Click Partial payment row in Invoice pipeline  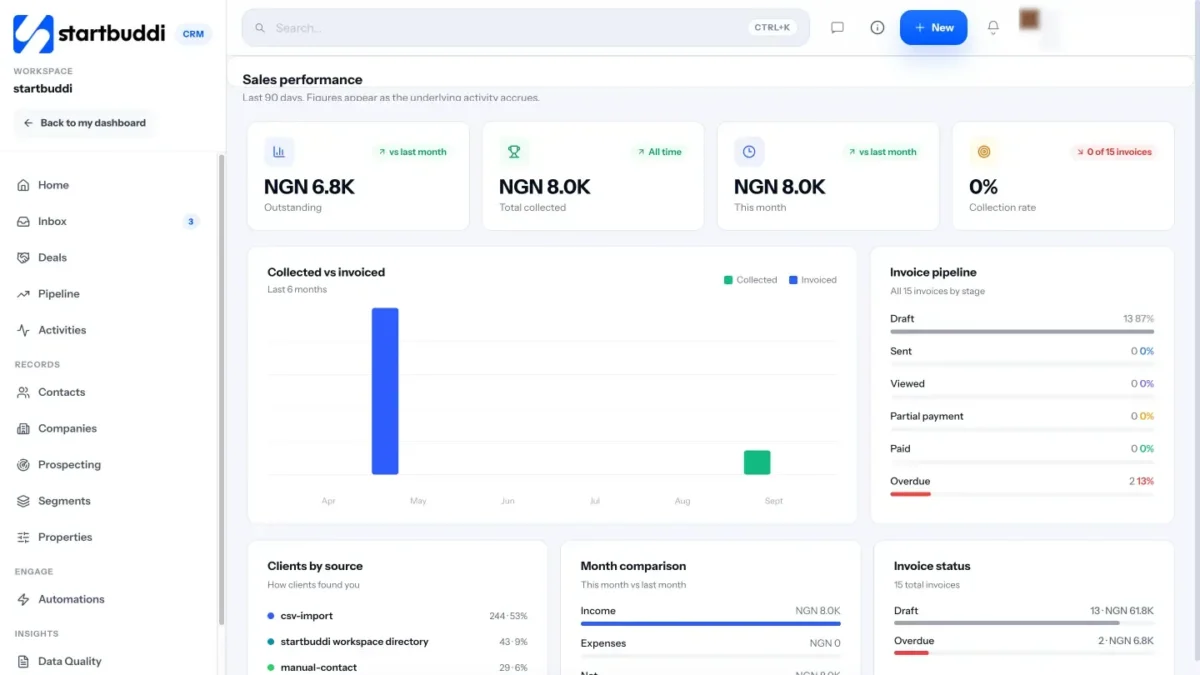pos(1022,421)
